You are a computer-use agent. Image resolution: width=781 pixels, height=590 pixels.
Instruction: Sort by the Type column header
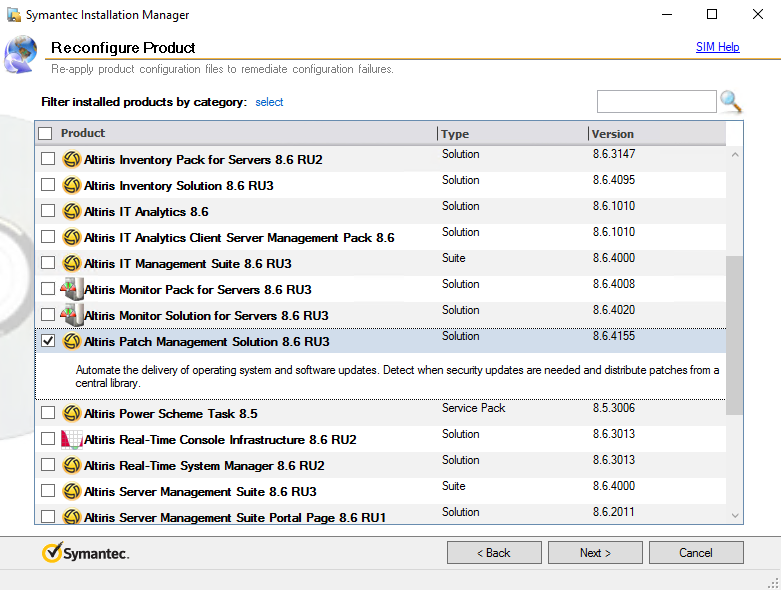tap(455, 134)
